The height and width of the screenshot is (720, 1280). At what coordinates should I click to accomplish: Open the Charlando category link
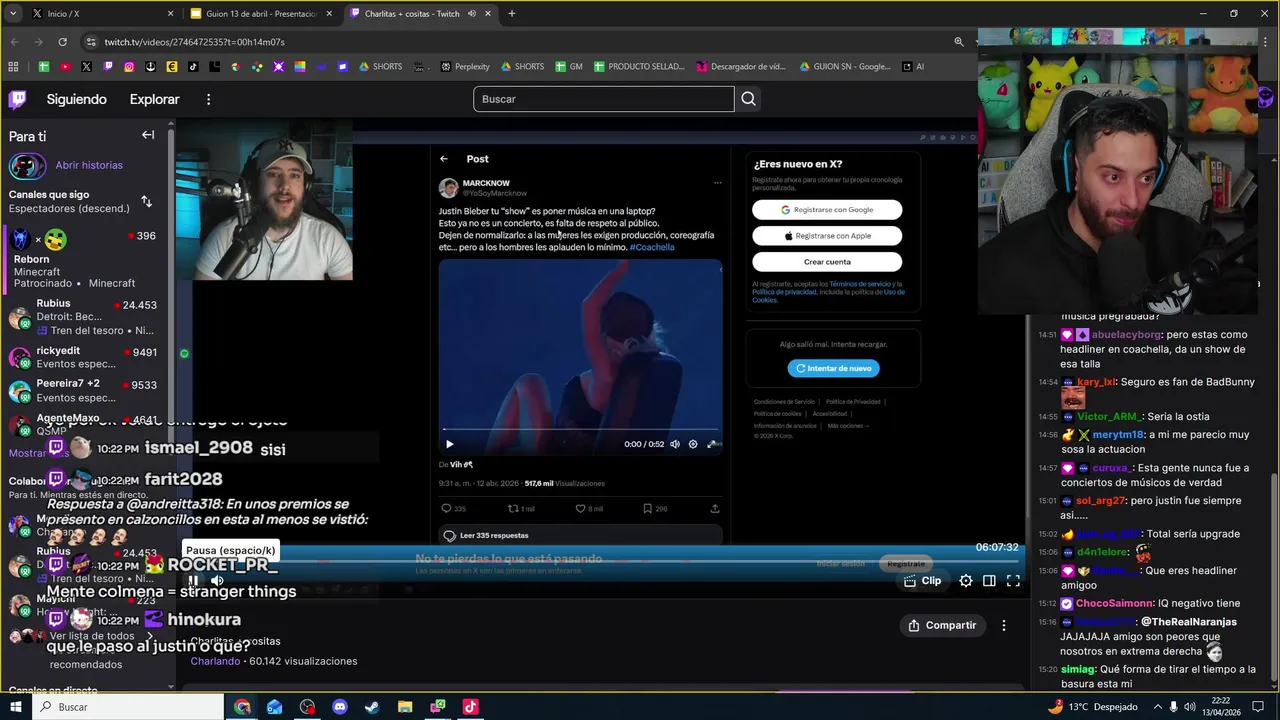pos(215,661)
